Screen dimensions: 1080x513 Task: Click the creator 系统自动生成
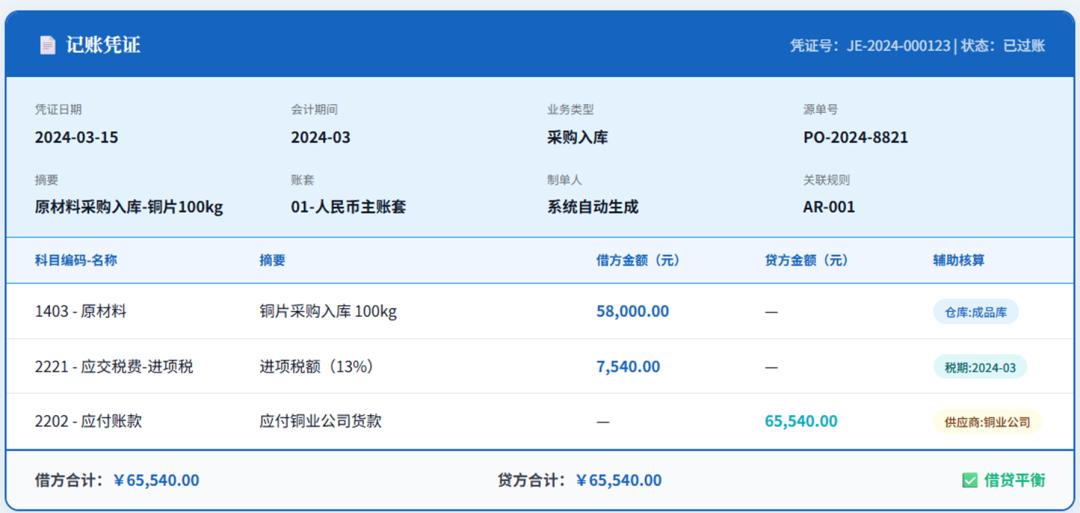[592, 207]
